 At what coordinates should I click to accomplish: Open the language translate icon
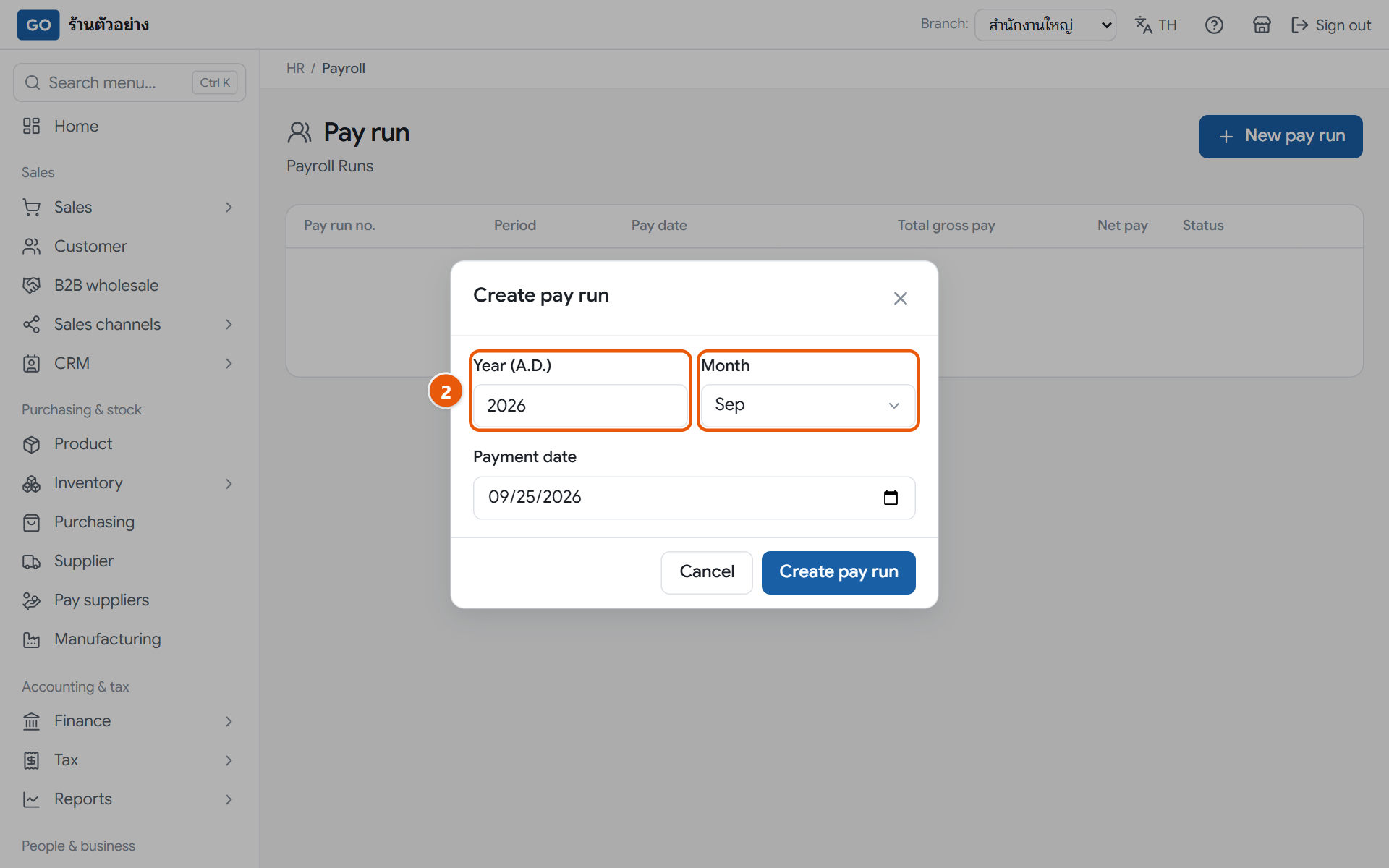(x=1143, y=25)
